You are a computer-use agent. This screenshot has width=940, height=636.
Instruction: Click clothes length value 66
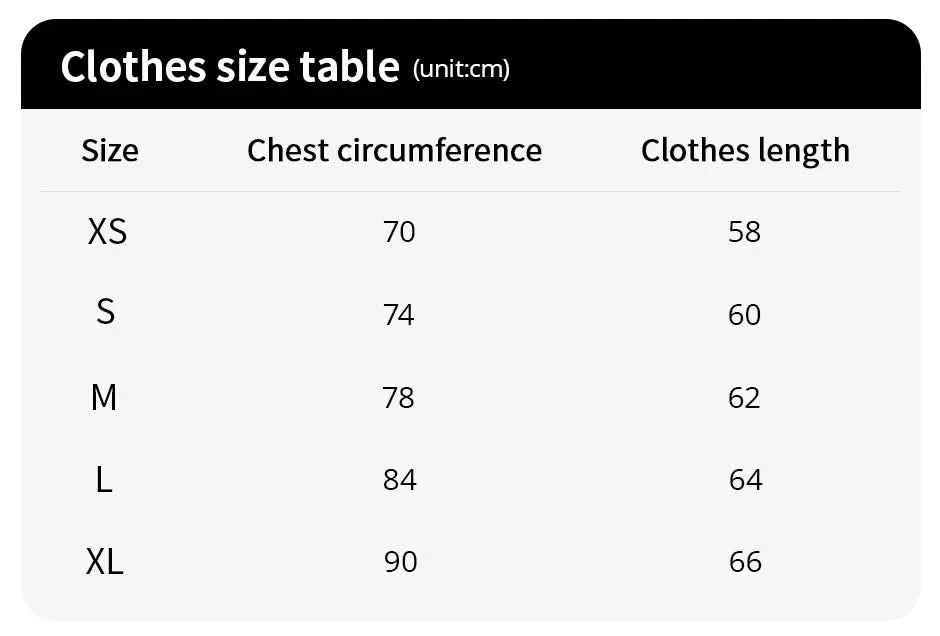tap(746, 562)
